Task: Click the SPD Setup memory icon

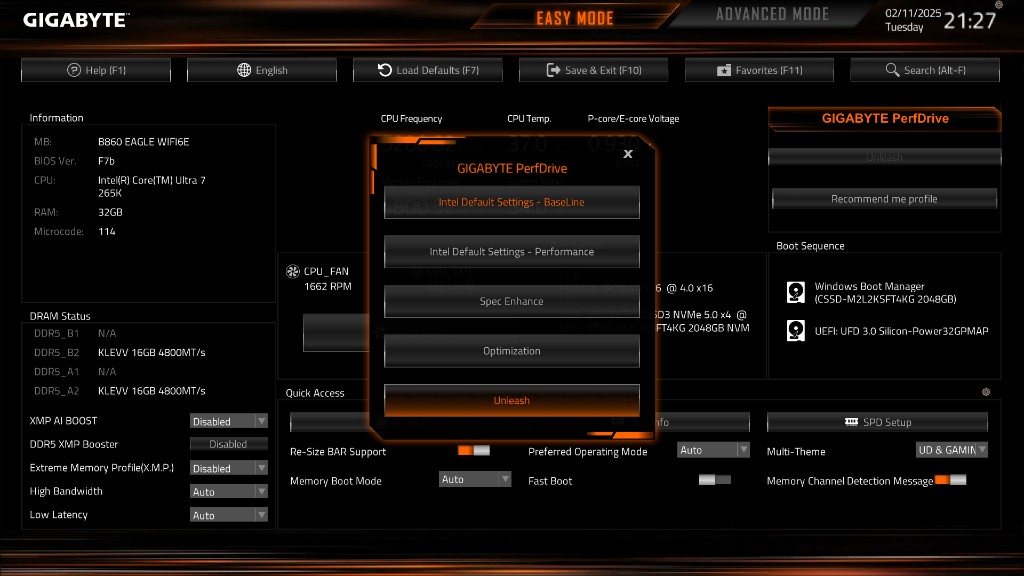Action: (x=851, y=422)
